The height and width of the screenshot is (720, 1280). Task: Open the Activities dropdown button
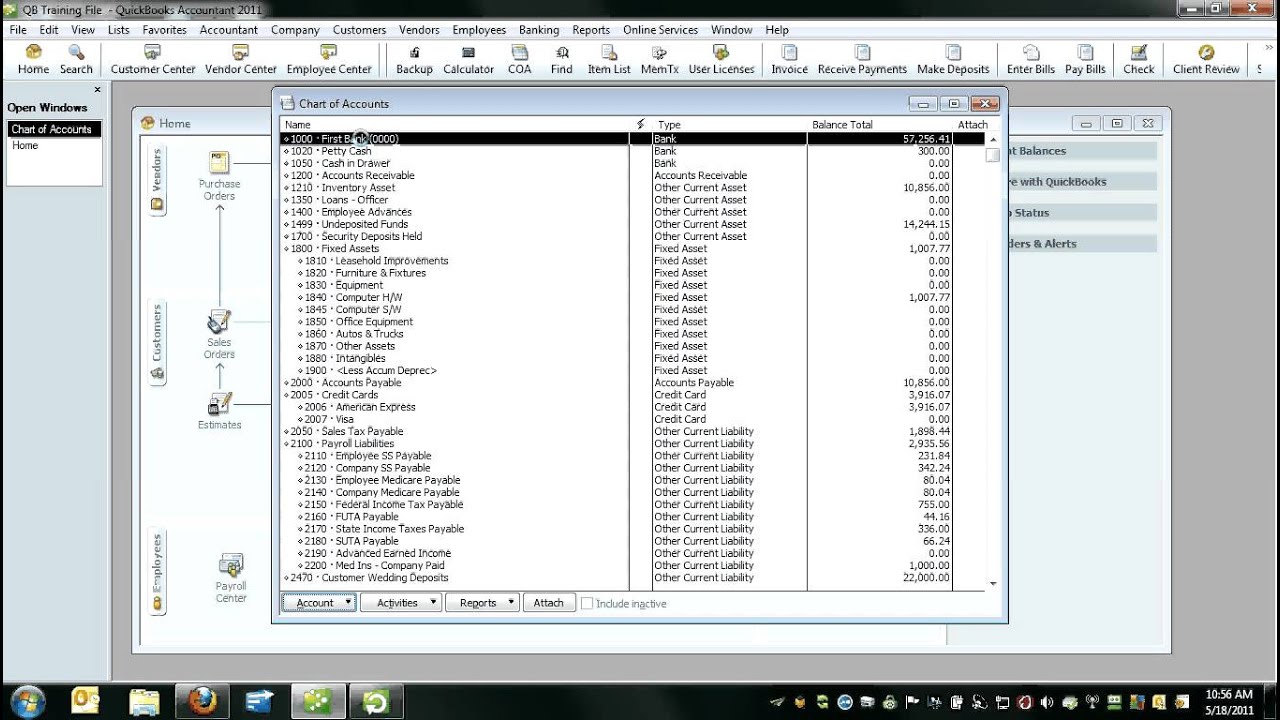click(401, 603)
